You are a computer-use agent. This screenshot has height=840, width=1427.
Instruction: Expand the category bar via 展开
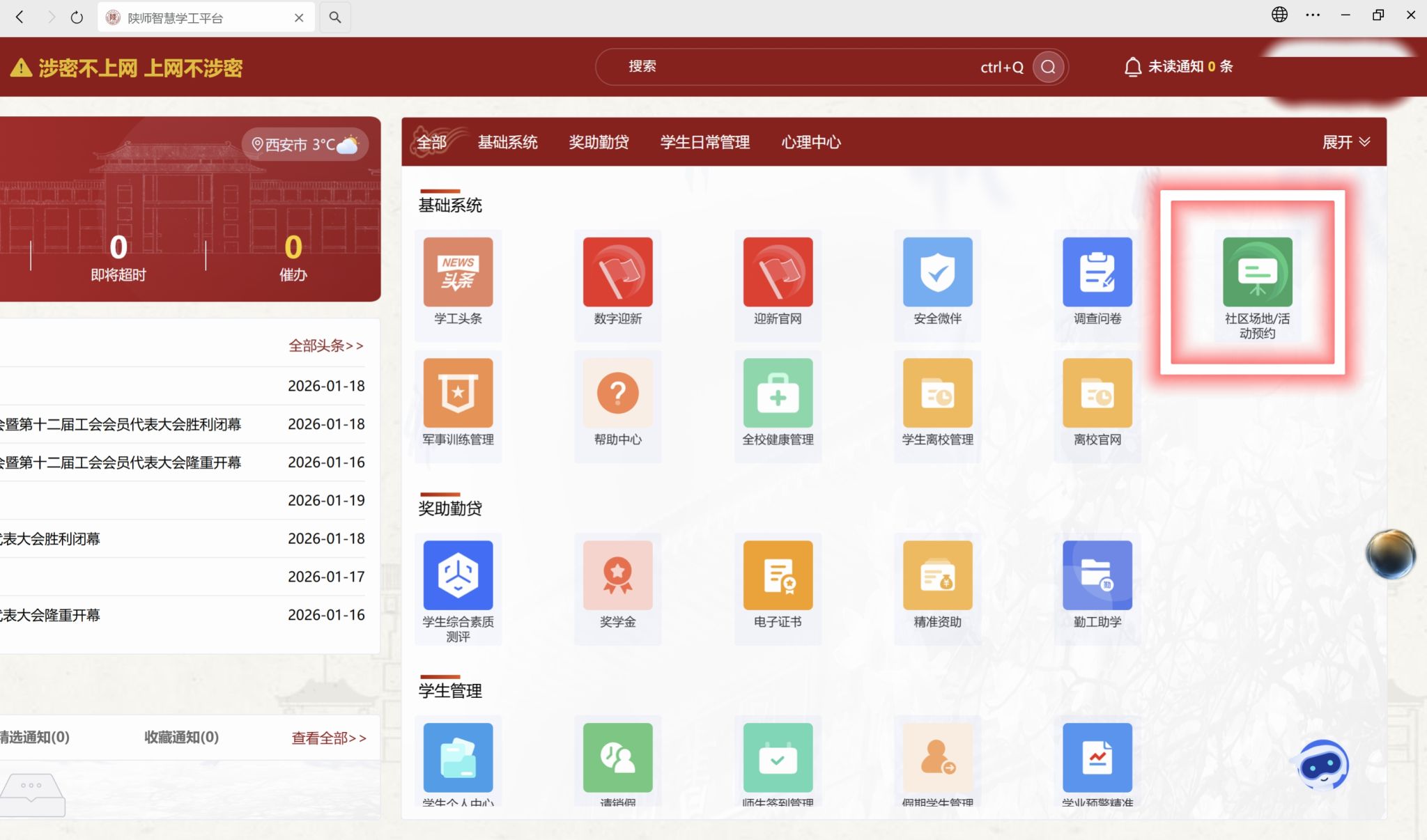[x=1346, y=142]
